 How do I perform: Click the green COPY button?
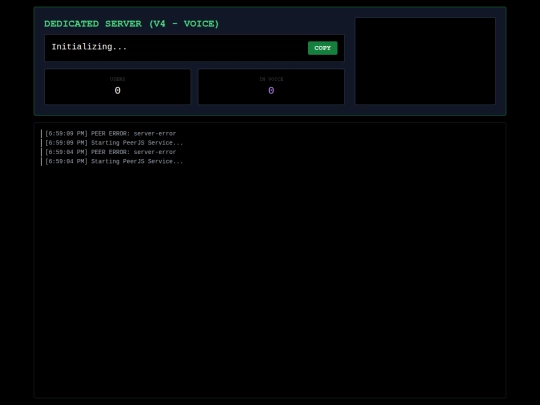coord(322,48)
